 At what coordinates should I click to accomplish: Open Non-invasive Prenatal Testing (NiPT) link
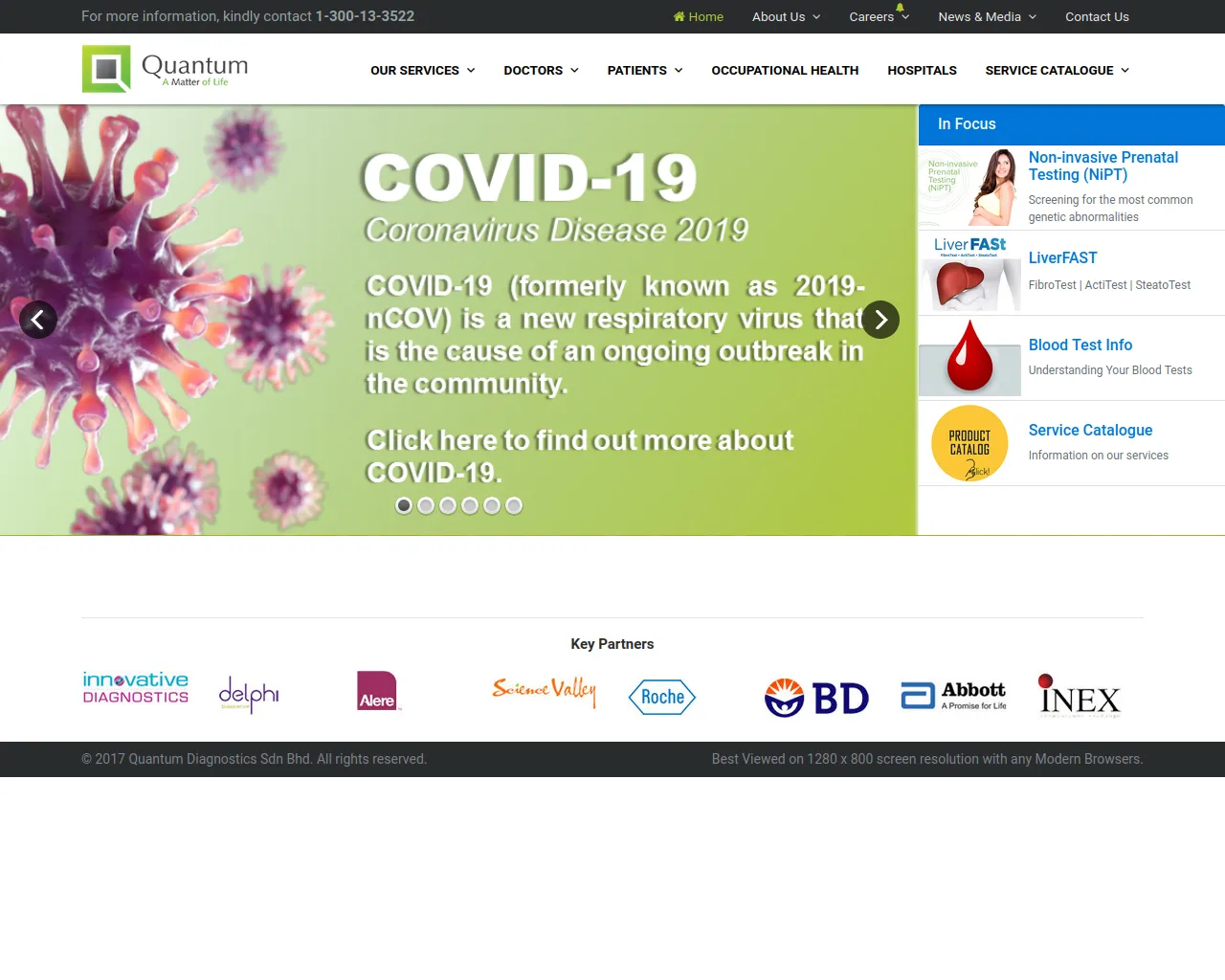pyautogui.click(x=1103, y=166)
